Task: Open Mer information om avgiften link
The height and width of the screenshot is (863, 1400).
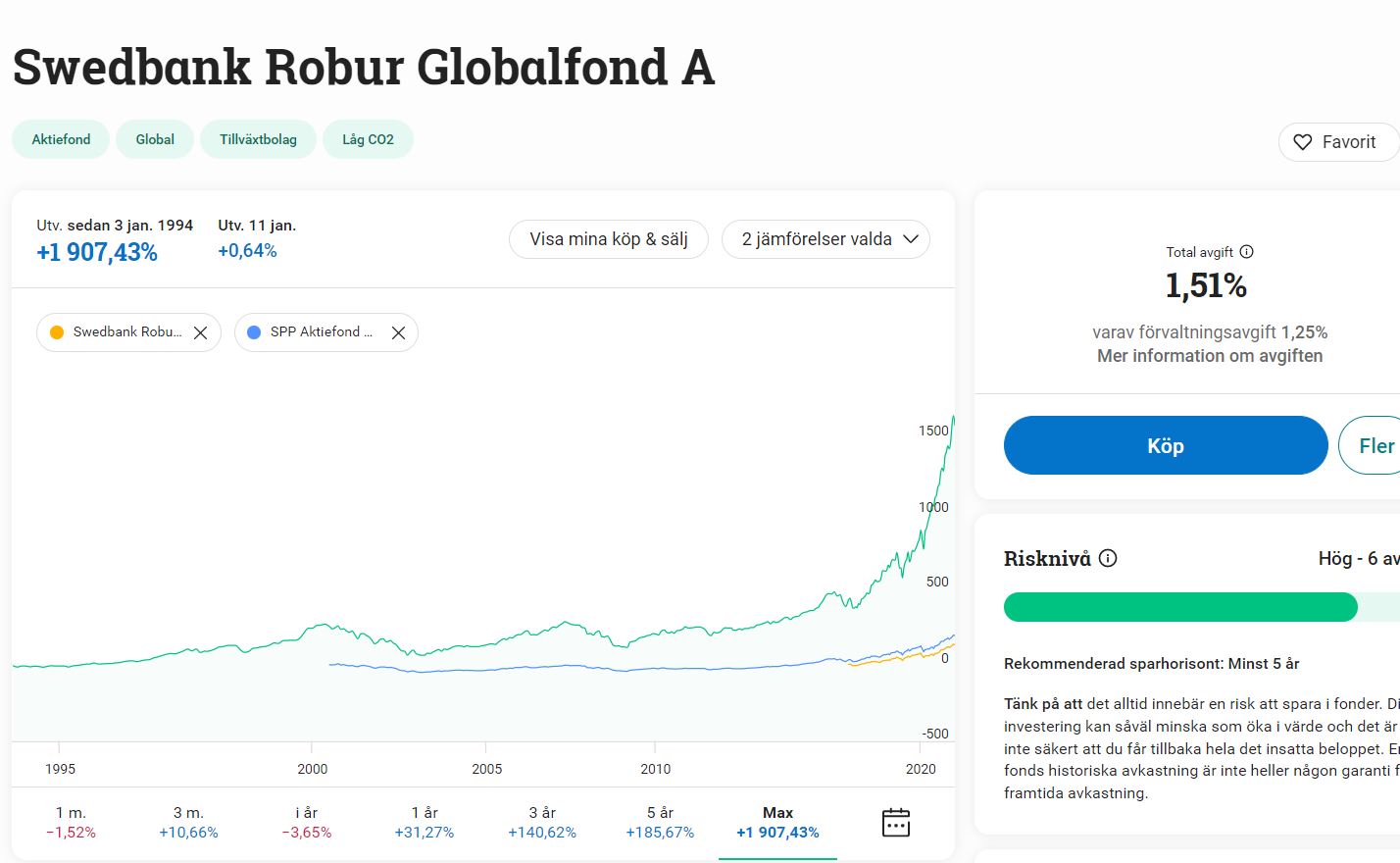Action: 1209,356
